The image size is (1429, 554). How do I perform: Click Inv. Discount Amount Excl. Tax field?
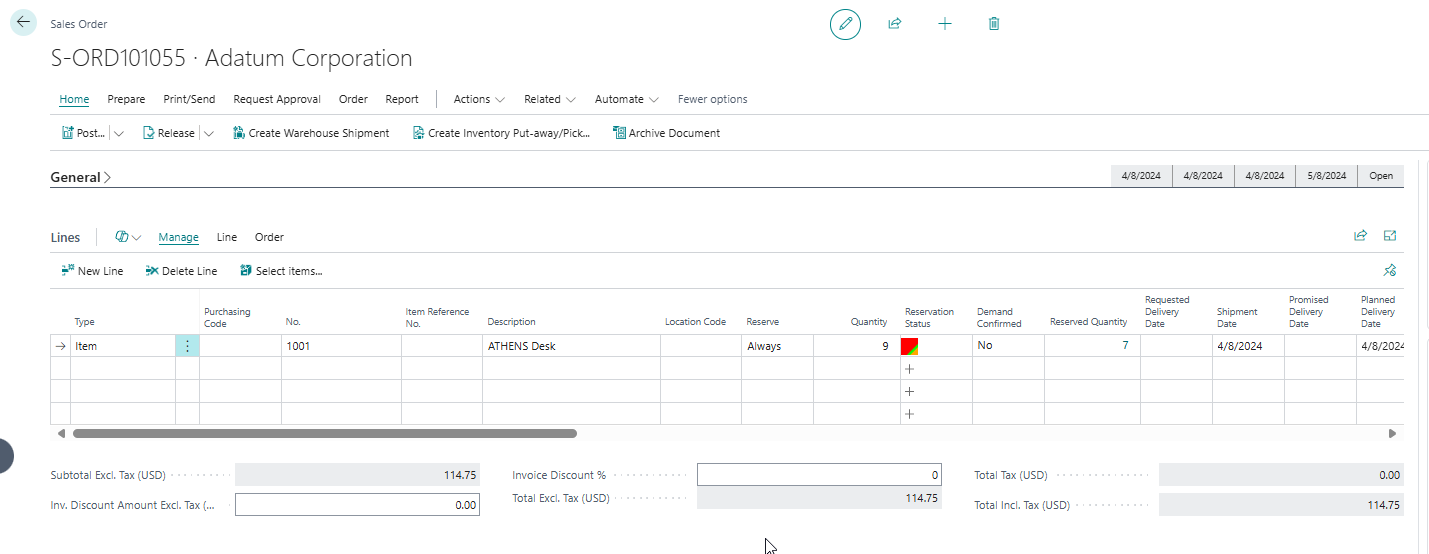[357, 505]
